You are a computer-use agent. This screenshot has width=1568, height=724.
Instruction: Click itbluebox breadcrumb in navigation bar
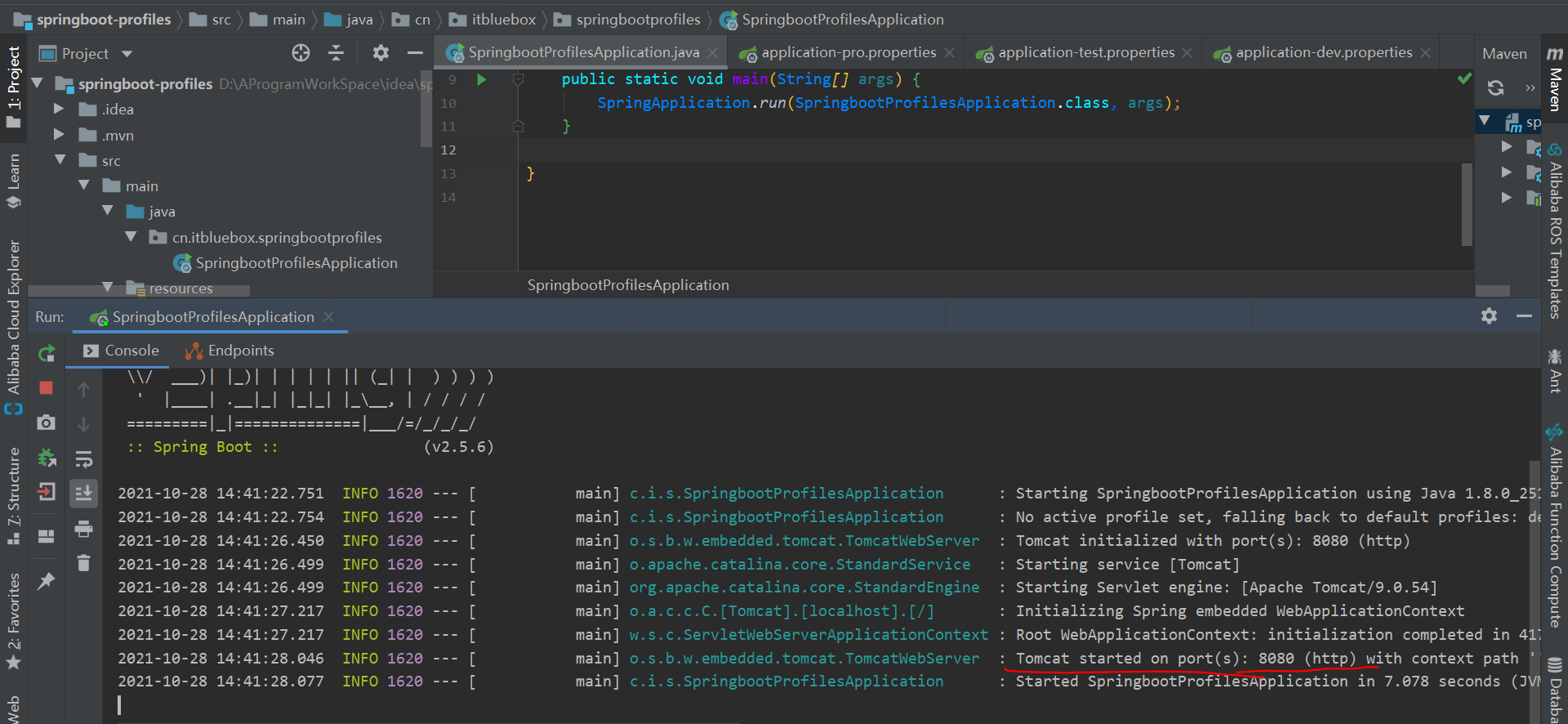[x=493, y=20]
